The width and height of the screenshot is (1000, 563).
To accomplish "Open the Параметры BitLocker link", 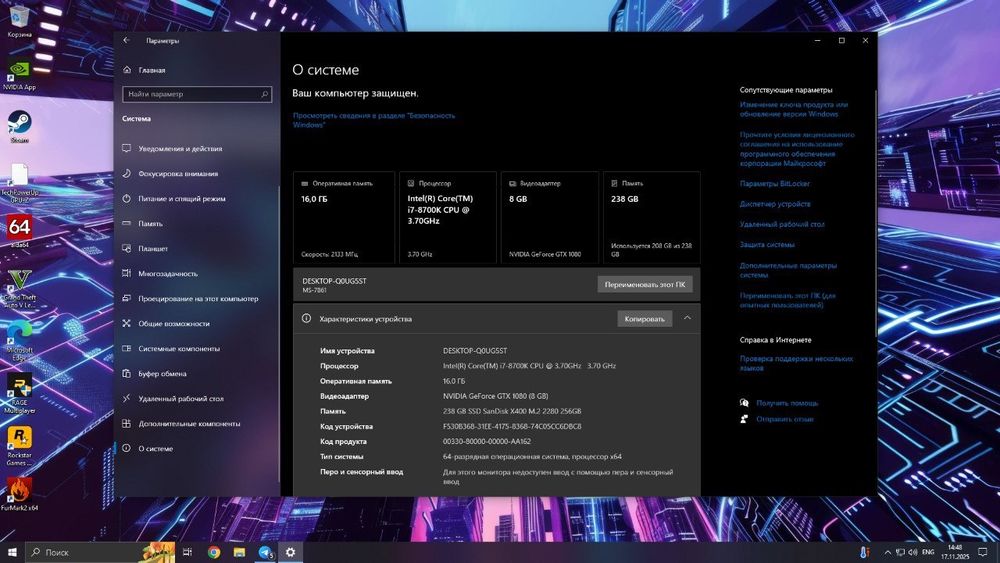I will 775,184.
